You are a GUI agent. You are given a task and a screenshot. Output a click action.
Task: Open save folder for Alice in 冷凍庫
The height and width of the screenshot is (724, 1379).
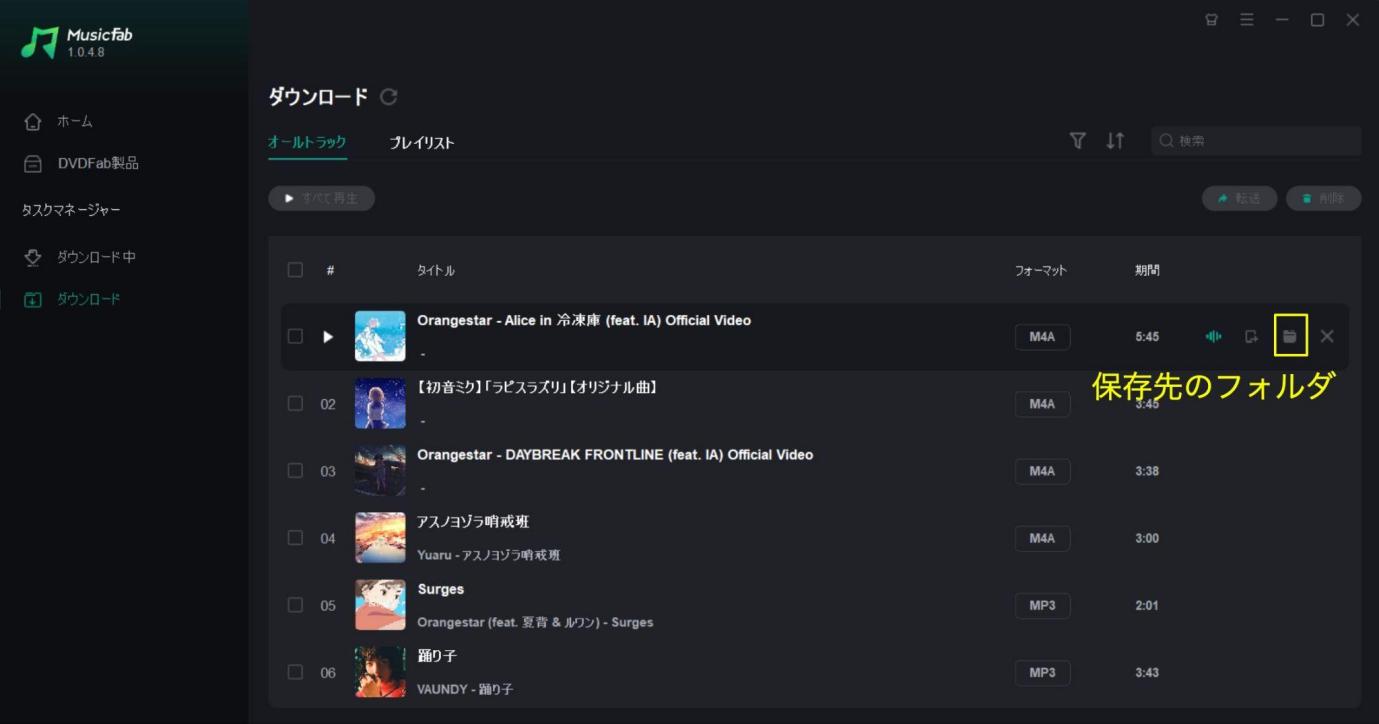[x=1290, y=336]
